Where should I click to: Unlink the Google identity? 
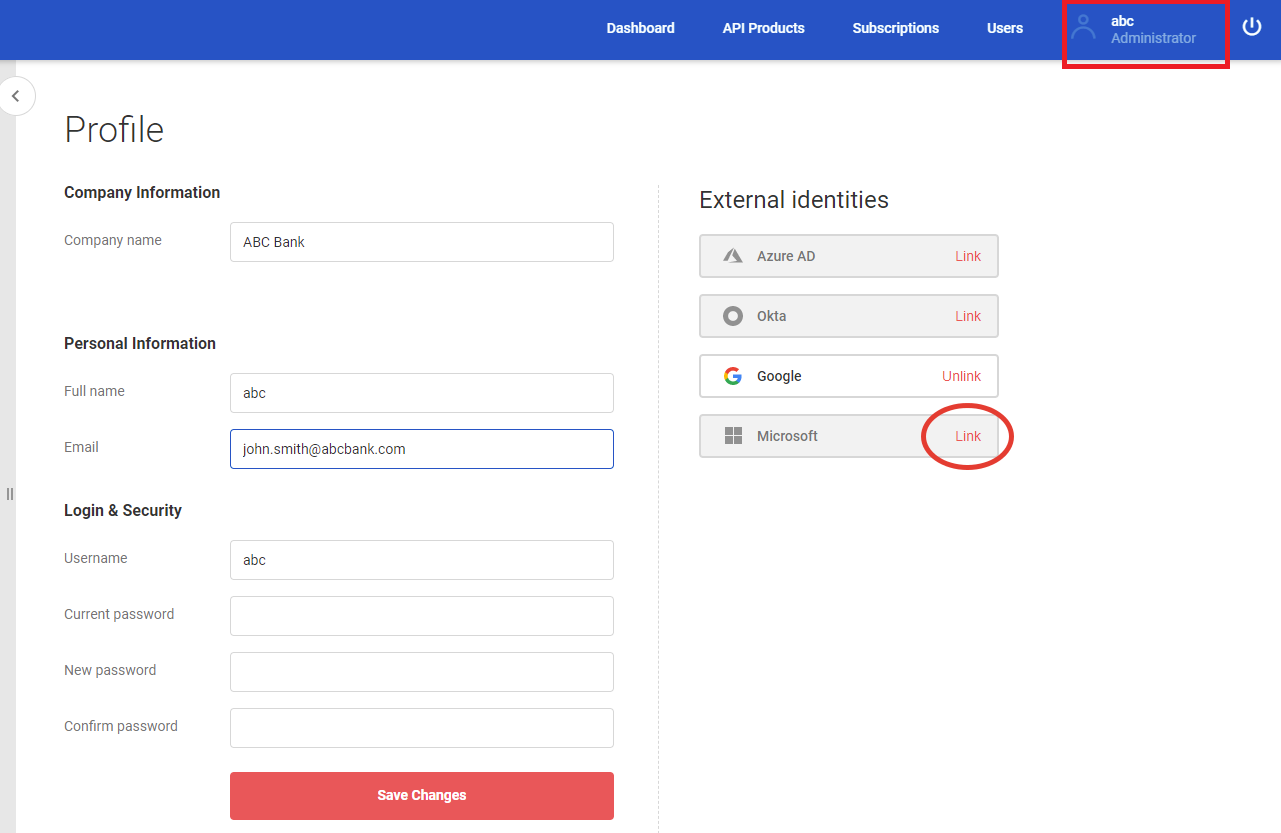(x=961, y=376)
